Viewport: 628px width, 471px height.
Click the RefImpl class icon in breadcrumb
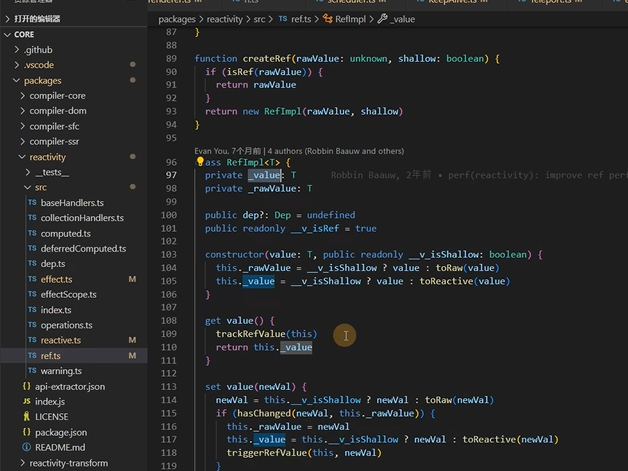(328, 19)
